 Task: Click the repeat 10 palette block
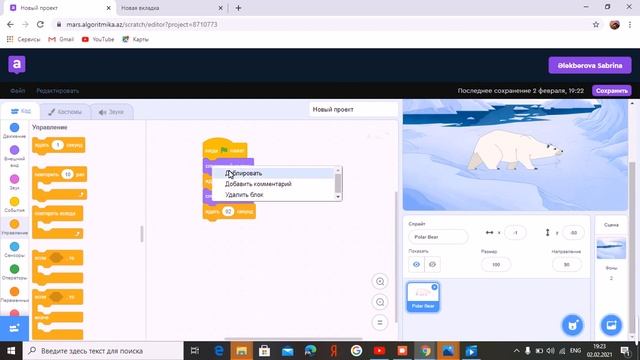tap(60, 183)
